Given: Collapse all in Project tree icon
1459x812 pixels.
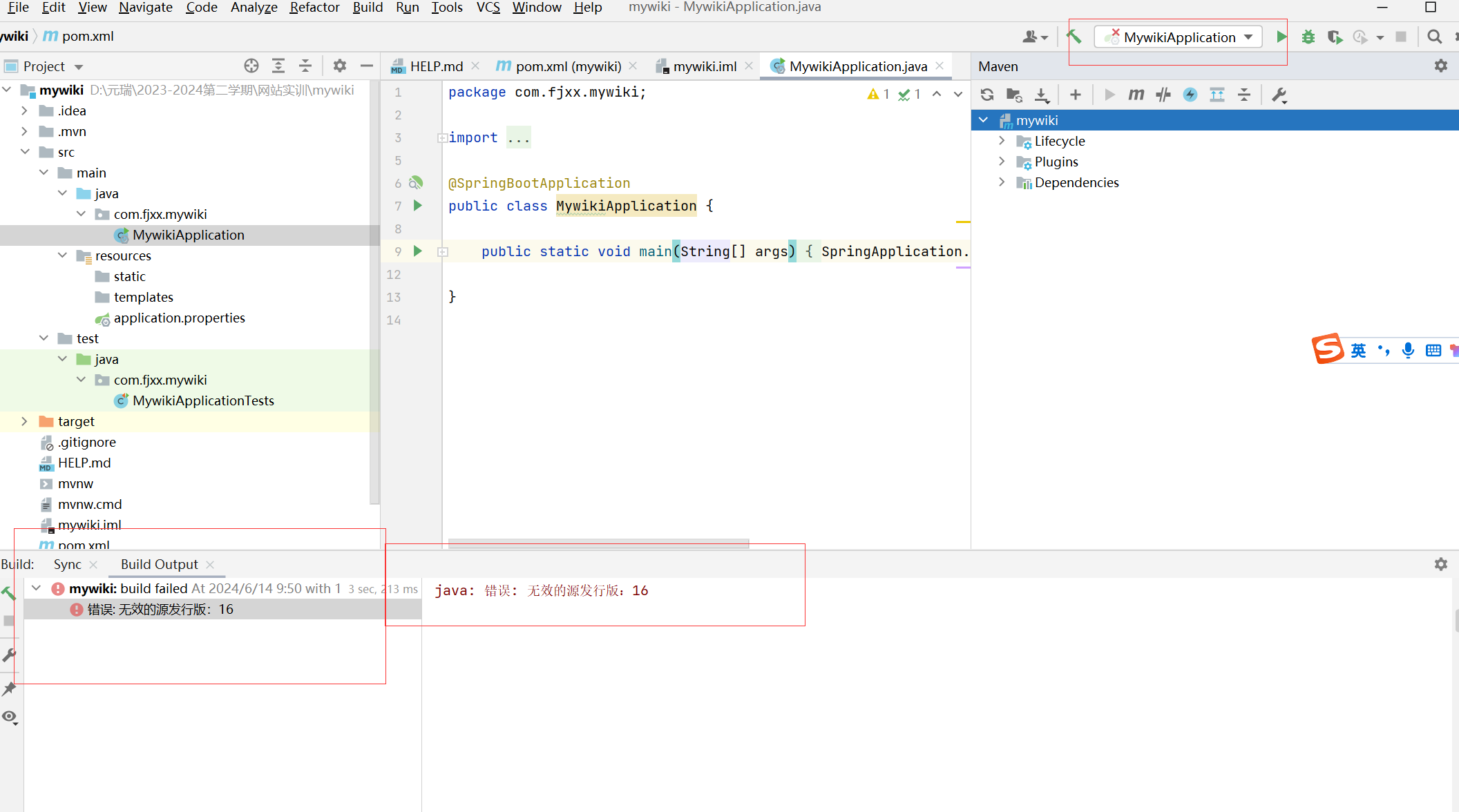Looking at the screenshot, I should coord(305,66).
